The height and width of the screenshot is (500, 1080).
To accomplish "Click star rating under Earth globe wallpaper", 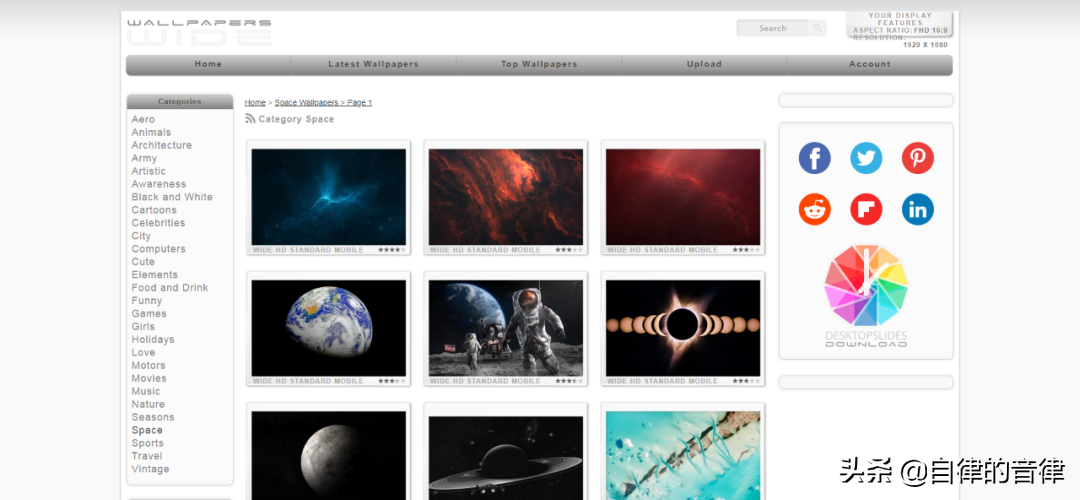I will pos(392,381).
